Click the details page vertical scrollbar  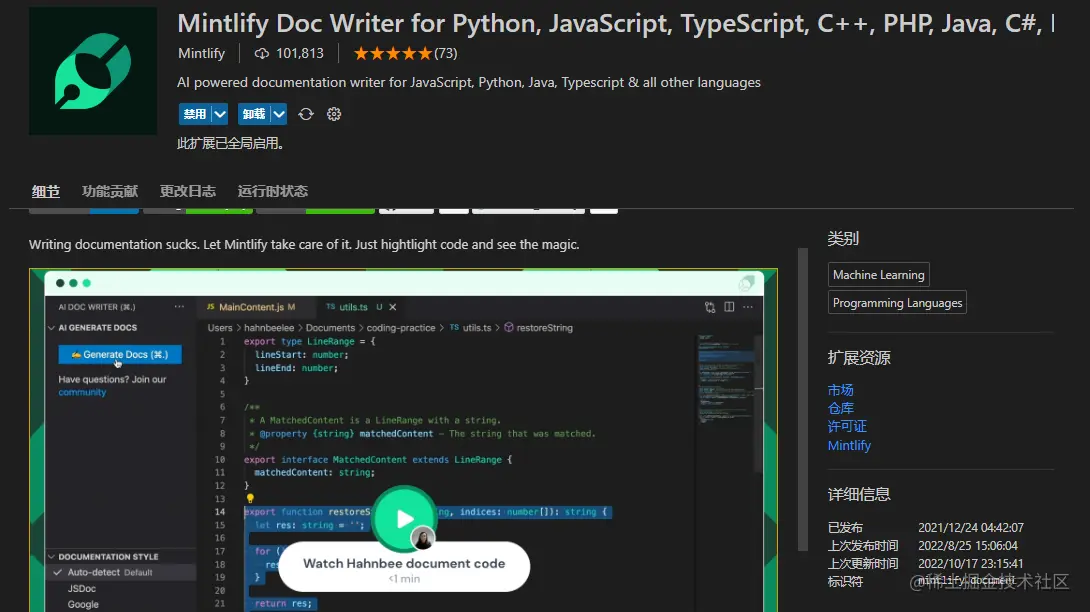[803, 399]
